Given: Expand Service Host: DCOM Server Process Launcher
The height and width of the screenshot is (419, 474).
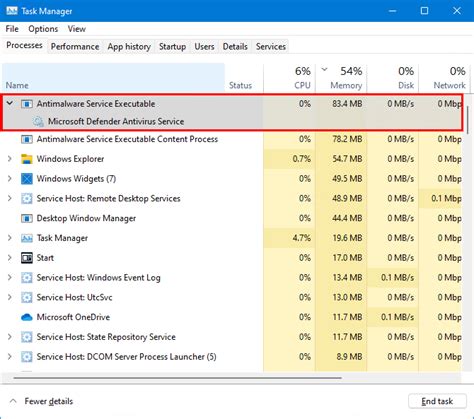Looking at the screenshot, I should coord(10,357).
